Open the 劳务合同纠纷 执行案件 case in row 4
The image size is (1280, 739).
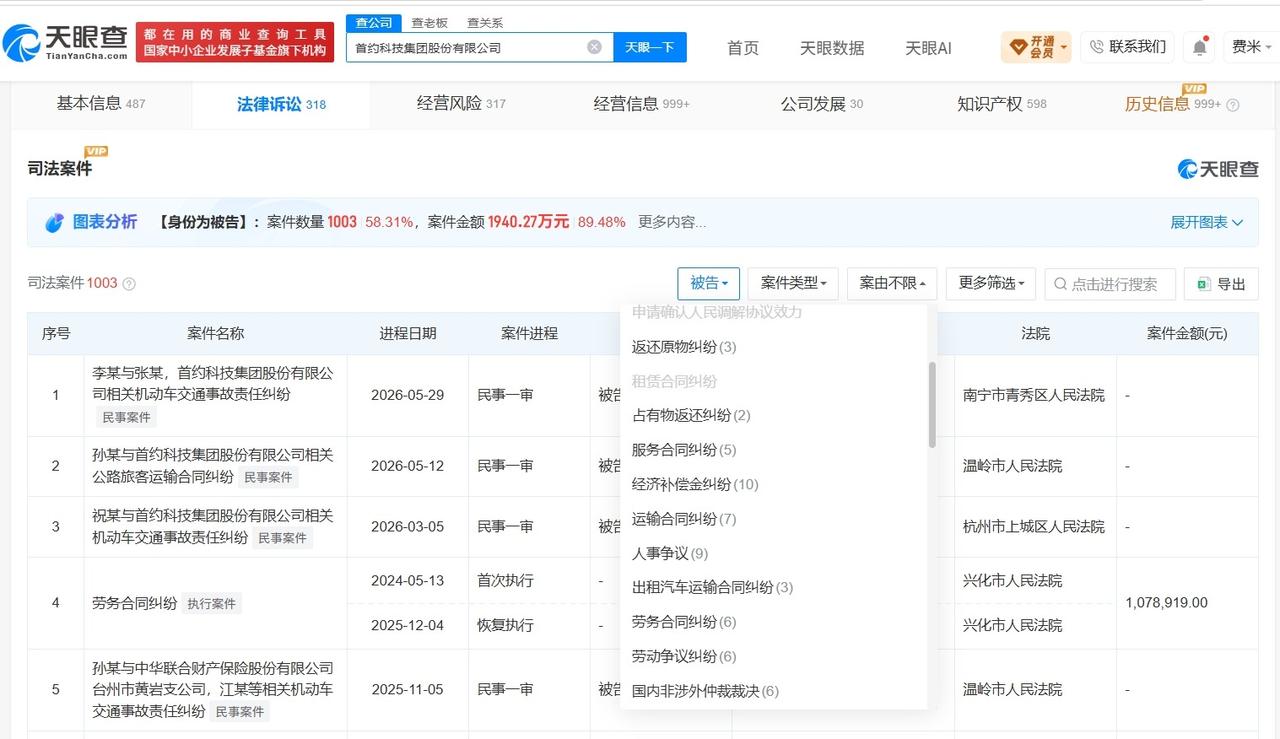pos(134,603)
